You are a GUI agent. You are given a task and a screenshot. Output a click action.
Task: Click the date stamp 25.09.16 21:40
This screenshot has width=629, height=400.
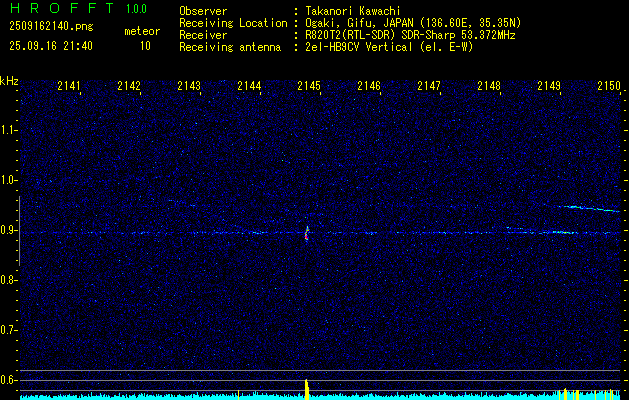click(51, 46)
